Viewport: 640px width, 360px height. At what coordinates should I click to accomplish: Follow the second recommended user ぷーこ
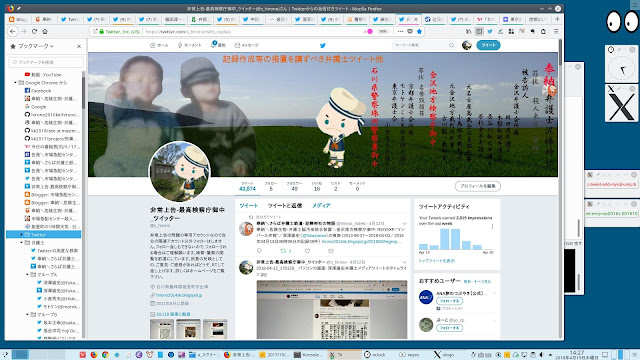click(x=449, y=328)
